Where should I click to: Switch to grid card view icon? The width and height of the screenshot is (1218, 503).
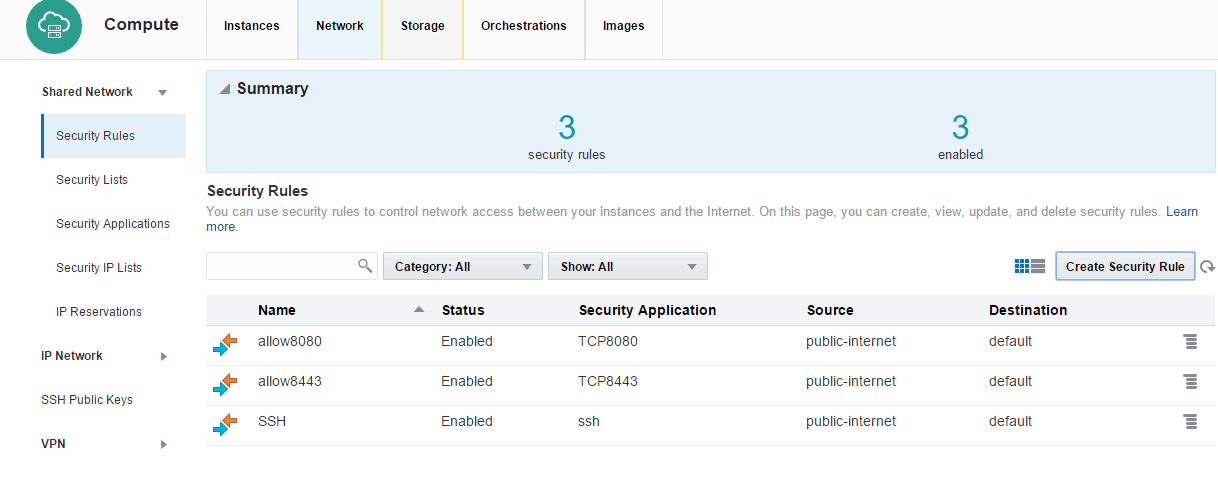pyautogui.click(x=1022, y=266)
